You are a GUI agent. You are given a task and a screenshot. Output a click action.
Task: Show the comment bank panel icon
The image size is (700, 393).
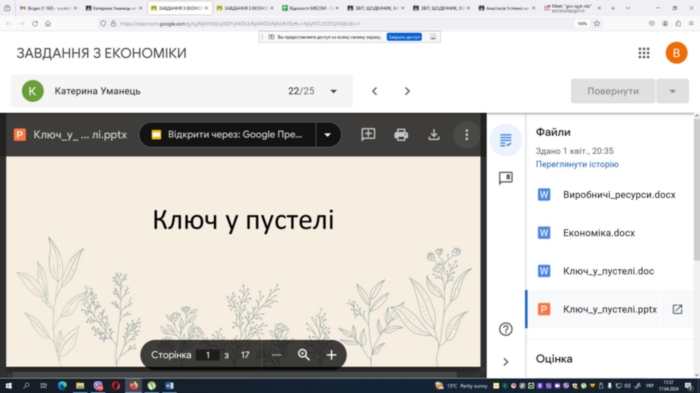click(x=506, y=178)
